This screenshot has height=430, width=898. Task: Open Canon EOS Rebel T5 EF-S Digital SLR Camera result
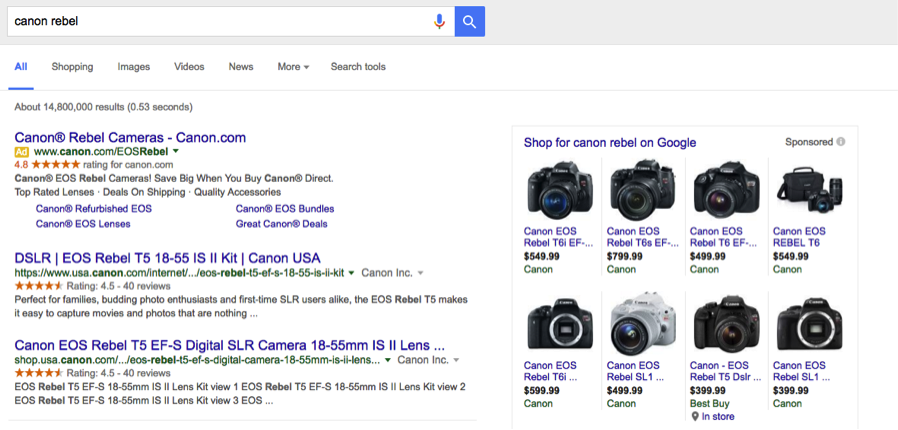[230, 345]
